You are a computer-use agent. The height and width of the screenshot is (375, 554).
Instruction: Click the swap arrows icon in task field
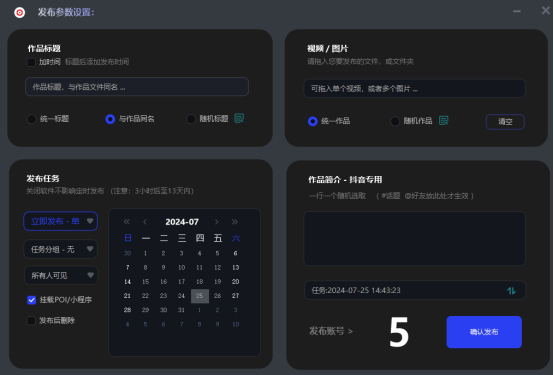pyautogui.click(x=511, y=291)
